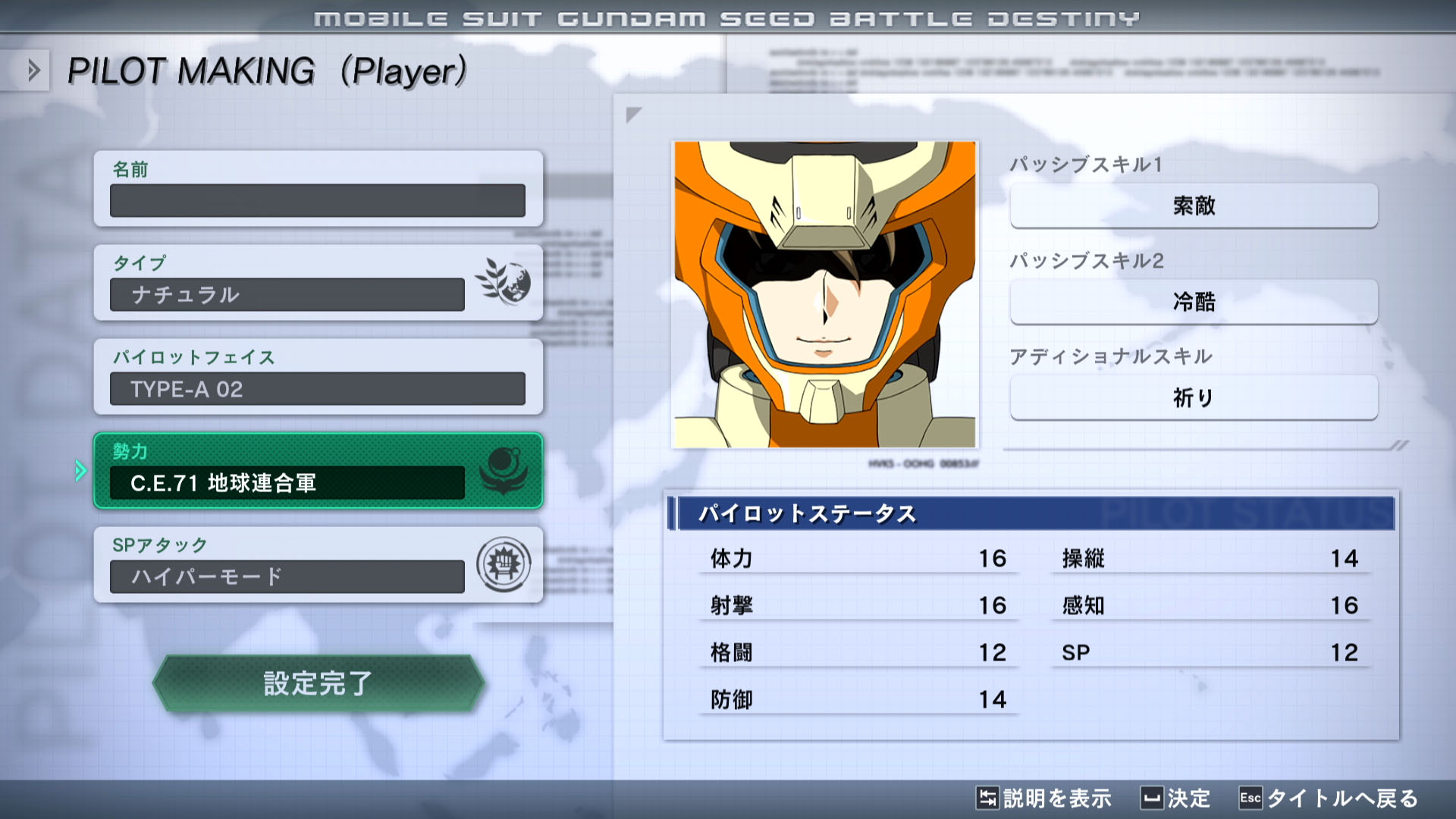Select passive skill 1 索敵
This screenshot has width=1456, height=819.
(1193, 206)
